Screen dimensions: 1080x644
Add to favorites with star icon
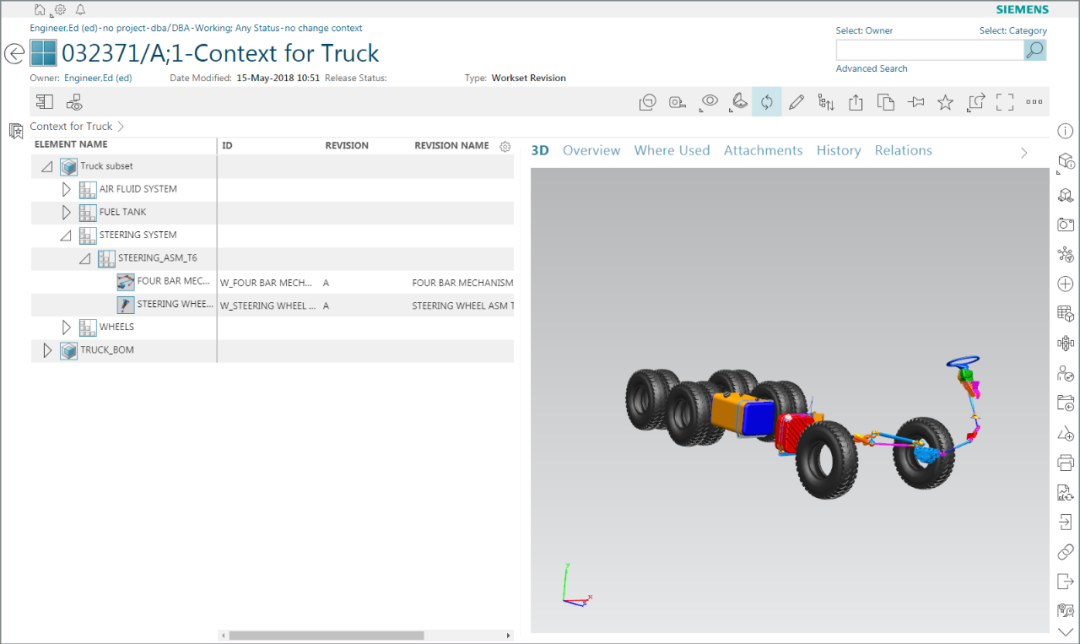[945, 102]
